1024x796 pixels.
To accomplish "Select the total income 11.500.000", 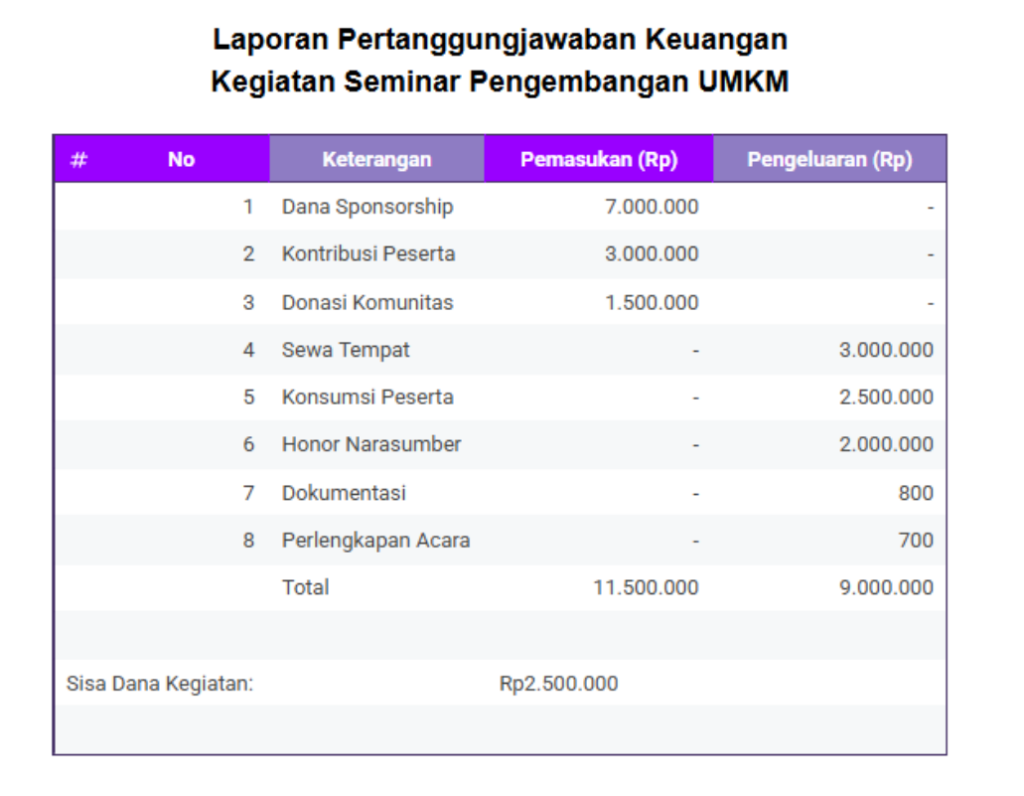I will [x=645, y=587].
